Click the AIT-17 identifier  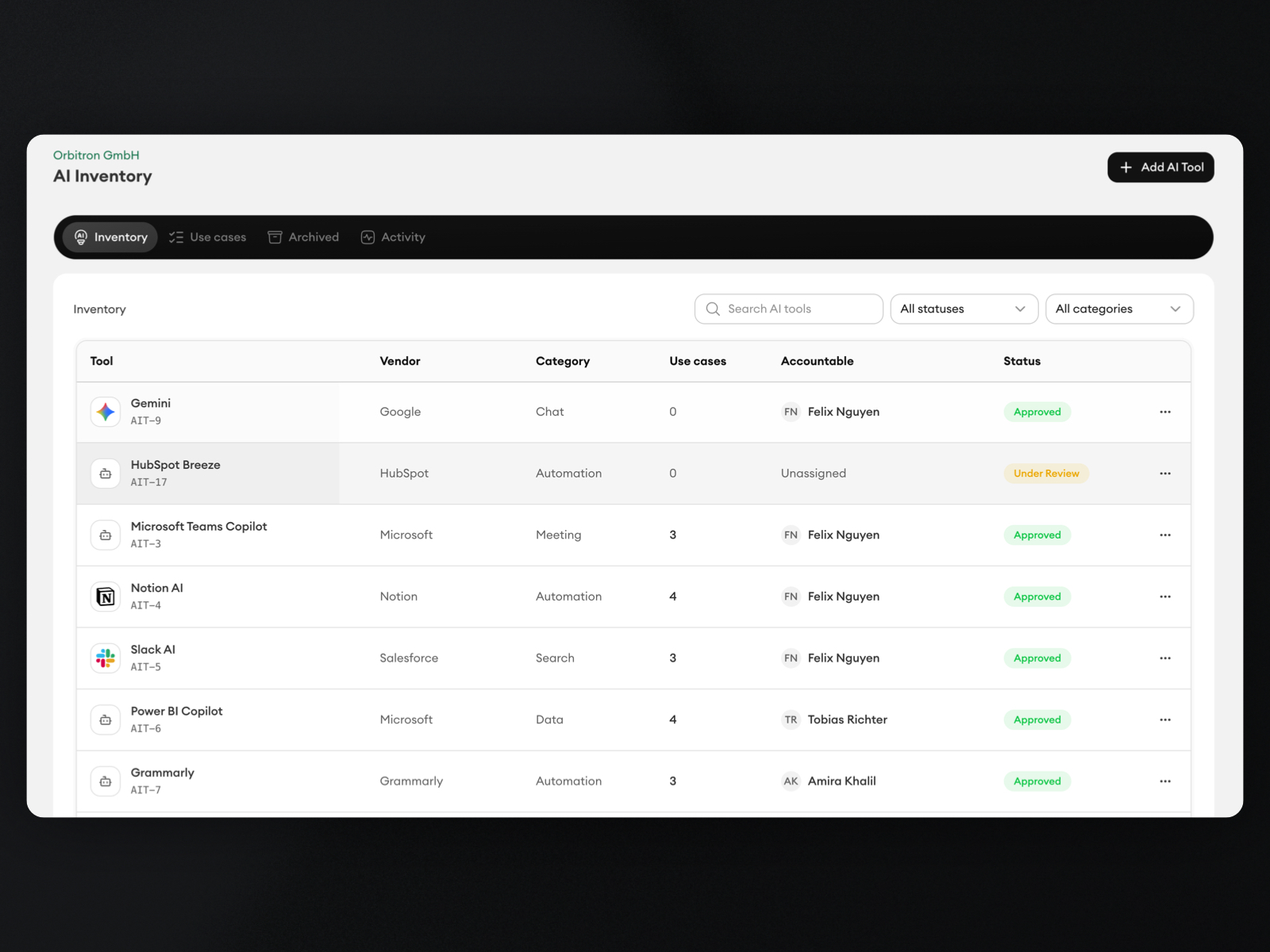pyautogui.click(x=148, y=482)
